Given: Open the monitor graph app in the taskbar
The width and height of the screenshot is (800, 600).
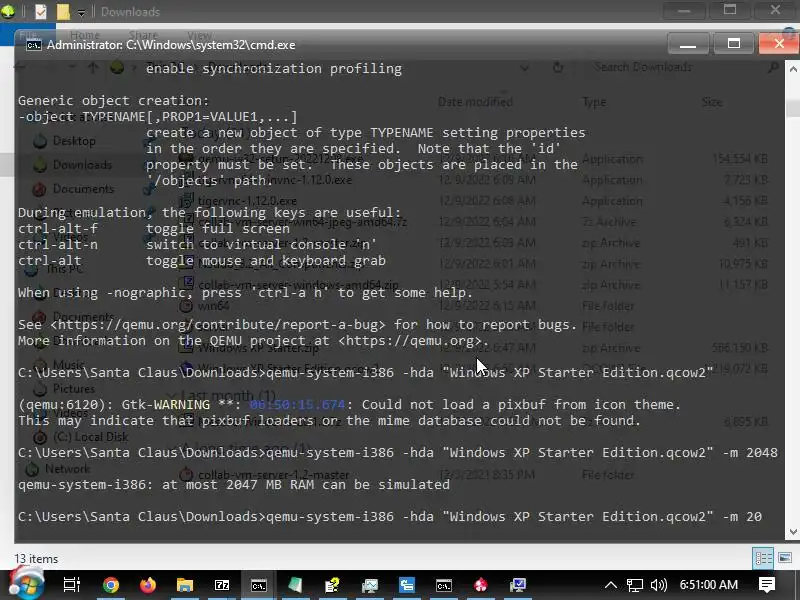Looking at the screenshot, I should coord(369,585).
